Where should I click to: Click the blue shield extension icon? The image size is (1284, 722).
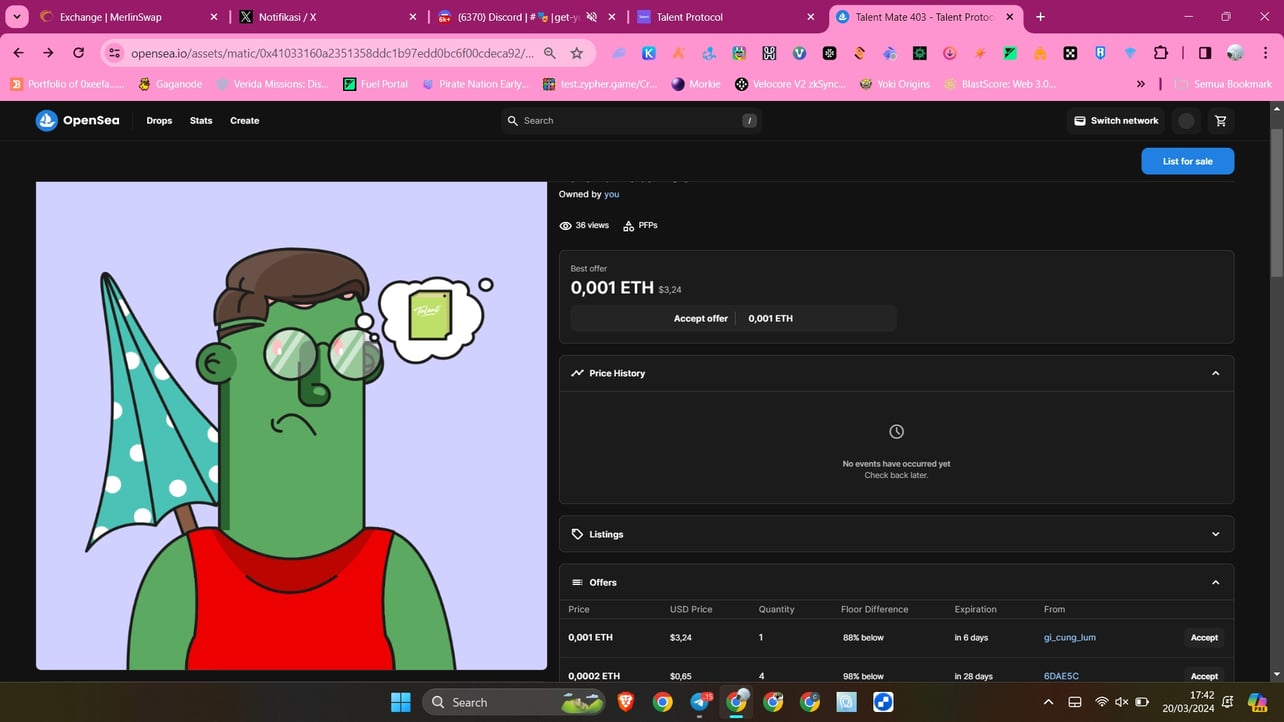pos(1100,53)
